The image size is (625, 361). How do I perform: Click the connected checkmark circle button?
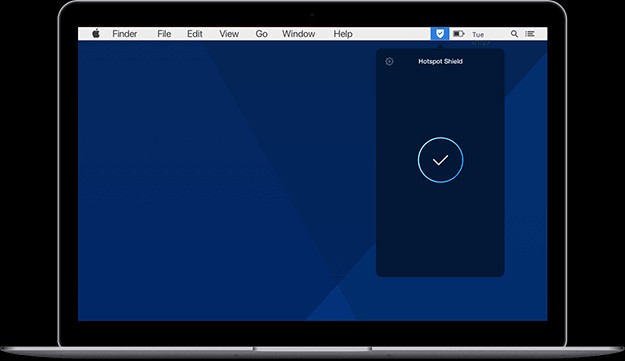pos(440,160)
